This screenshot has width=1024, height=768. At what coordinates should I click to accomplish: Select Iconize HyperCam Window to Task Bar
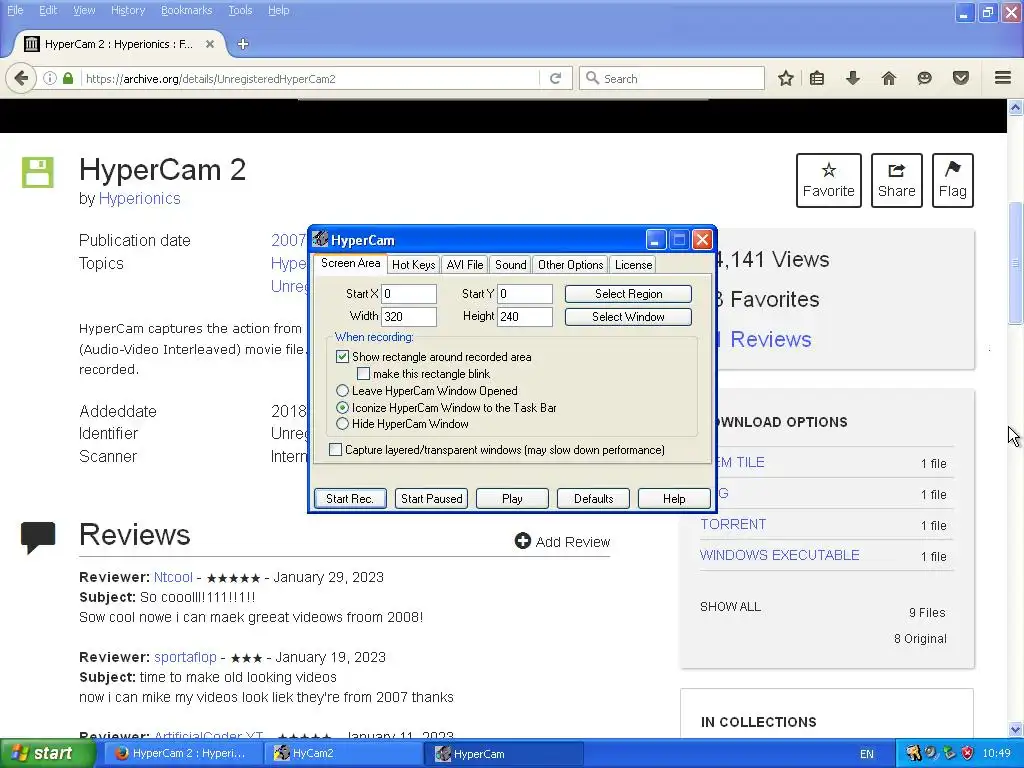pos(342,408)
